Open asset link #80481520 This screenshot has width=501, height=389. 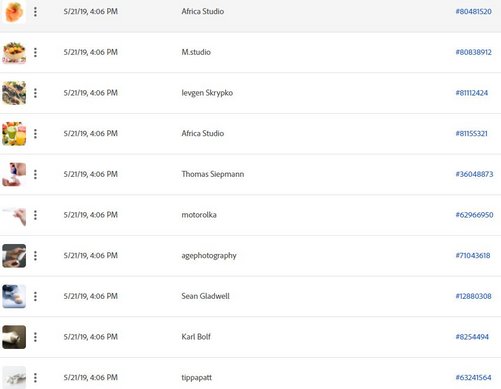pyautogui.click(x=473, y=12)
